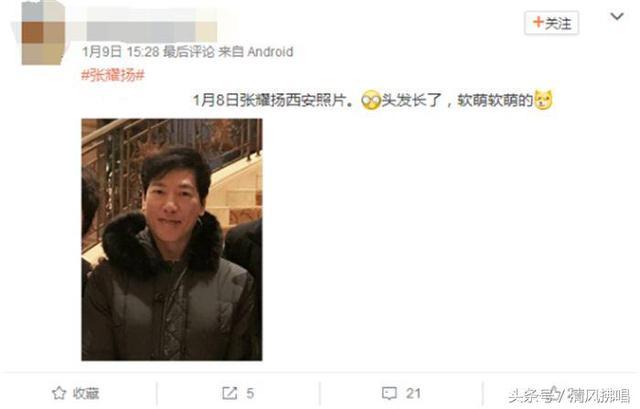
Task: Click the +关注 follow button
Action: pos(551,23)
